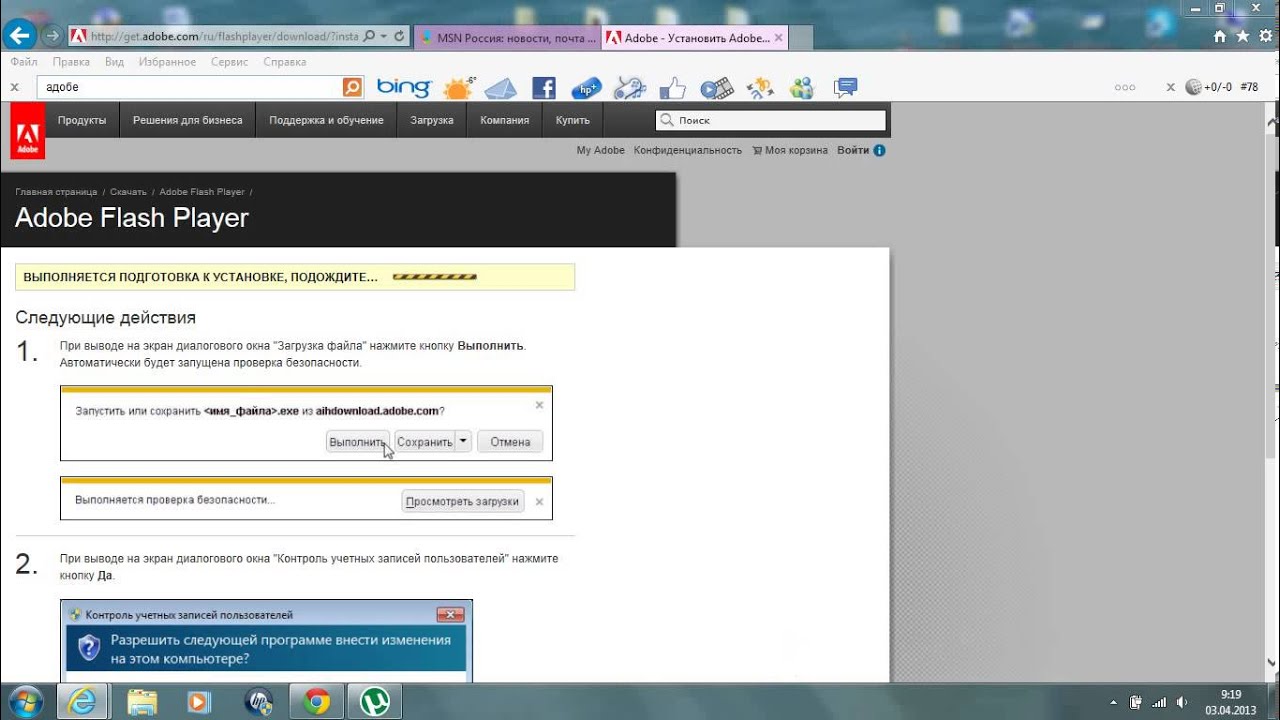The image size is (1280, 720).
Task: Go back with the browser Back arrow
Action: [21, 36]
